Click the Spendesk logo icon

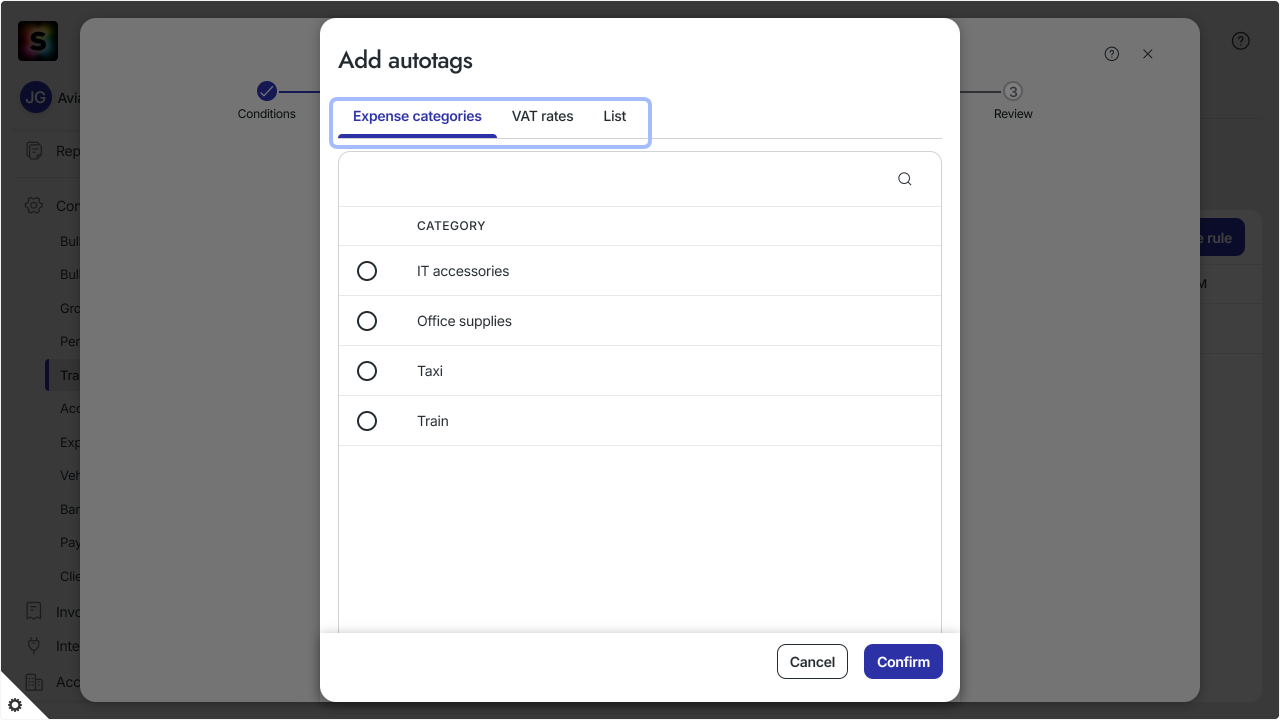click(38, 41)
